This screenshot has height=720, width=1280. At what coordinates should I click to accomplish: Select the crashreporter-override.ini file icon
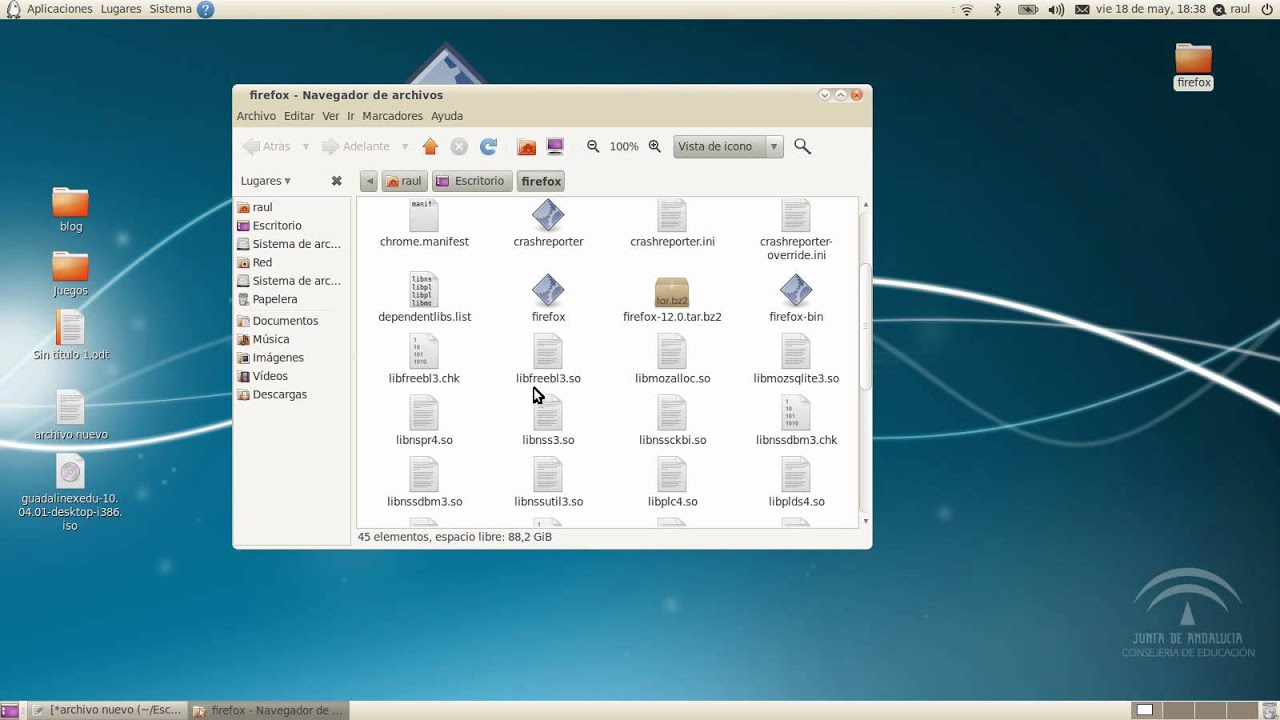tap(796, 216)
